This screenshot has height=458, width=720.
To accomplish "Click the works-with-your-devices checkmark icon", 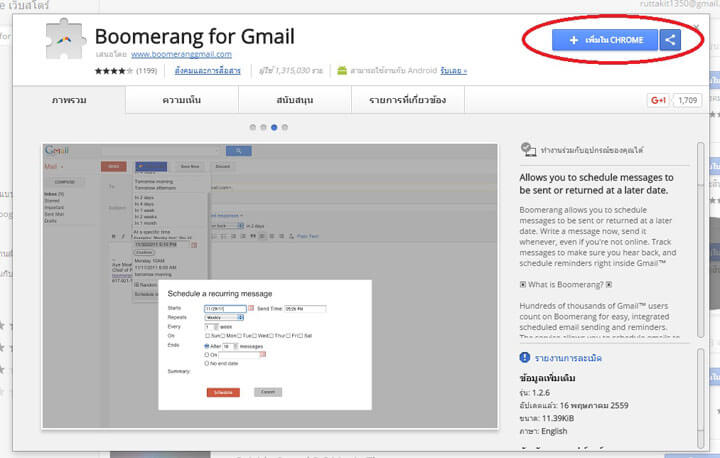I will coord(527,149).
